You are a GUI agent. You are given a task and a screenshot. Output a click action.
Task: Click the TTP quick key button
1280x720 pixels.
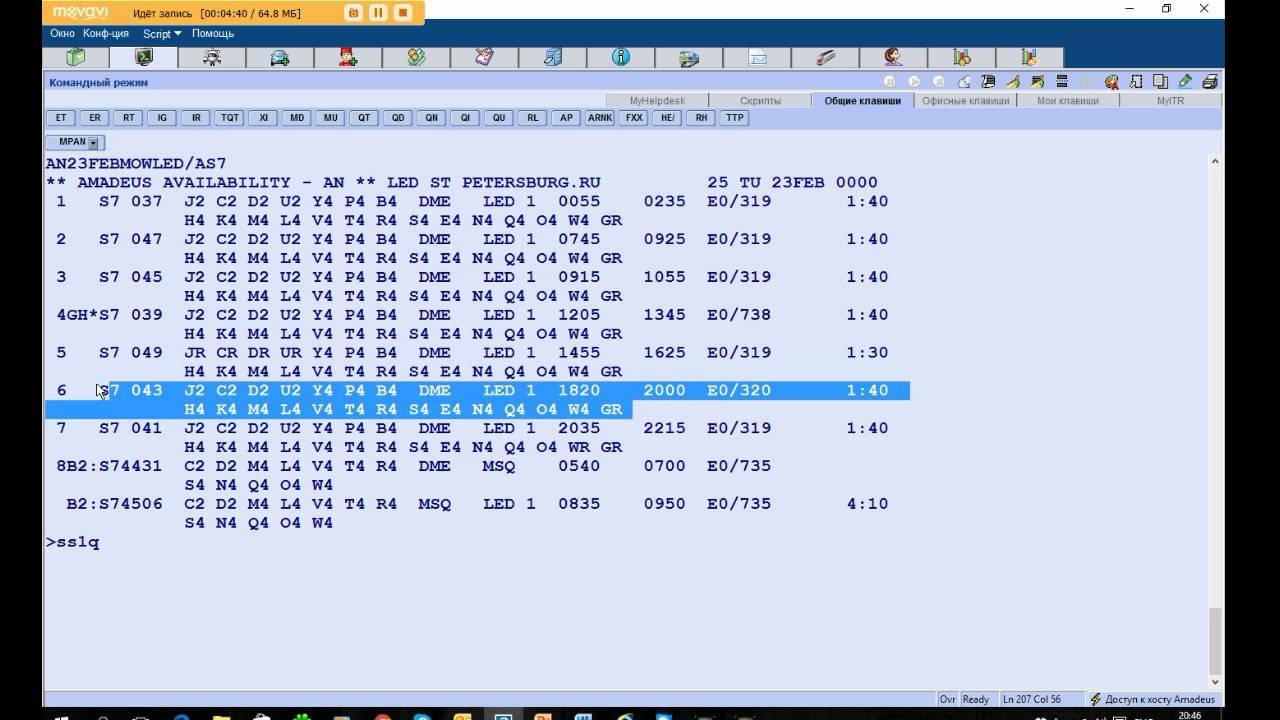735,118
